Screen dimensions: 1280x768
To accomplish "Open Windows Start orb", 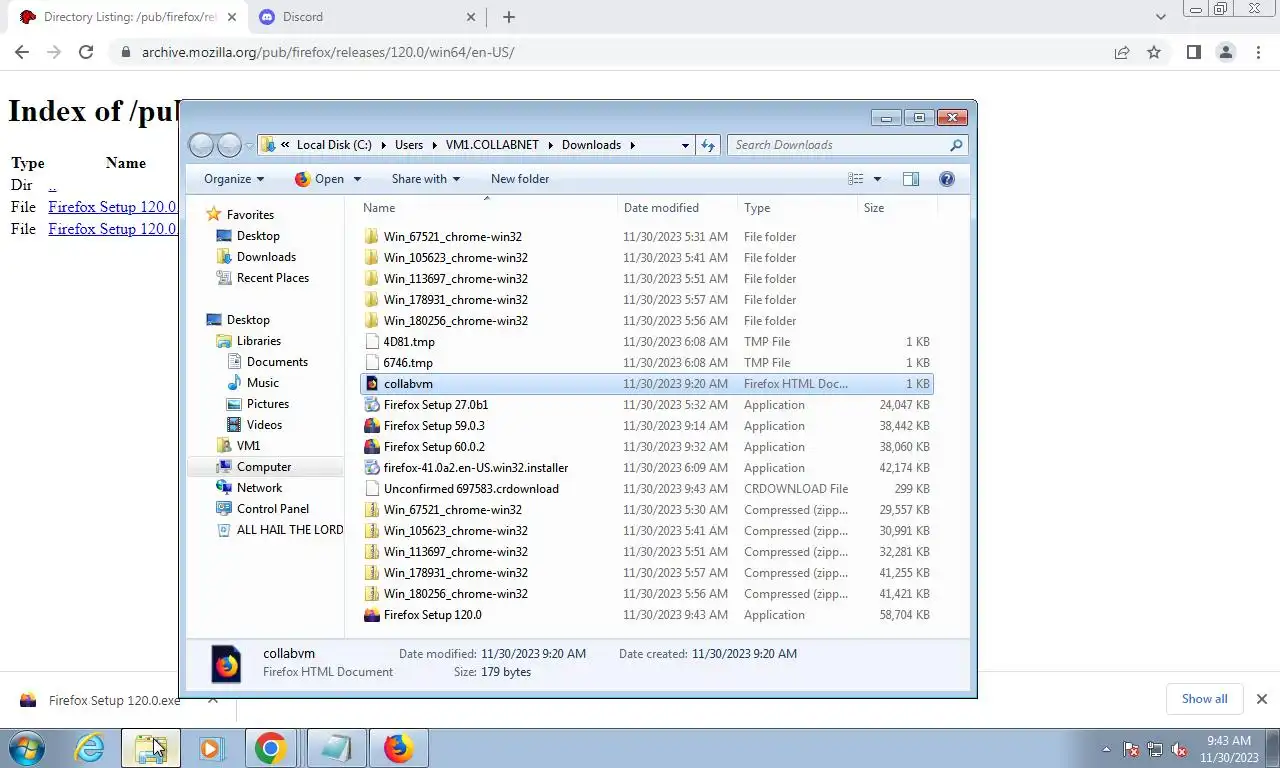I will [x=28, y=748].
